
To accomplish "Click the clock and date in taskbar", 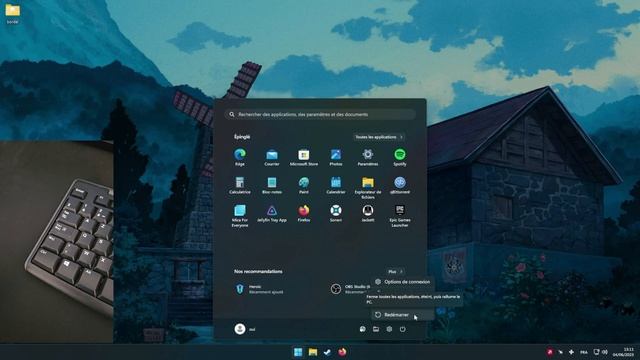I will click(x=623, y=352).
